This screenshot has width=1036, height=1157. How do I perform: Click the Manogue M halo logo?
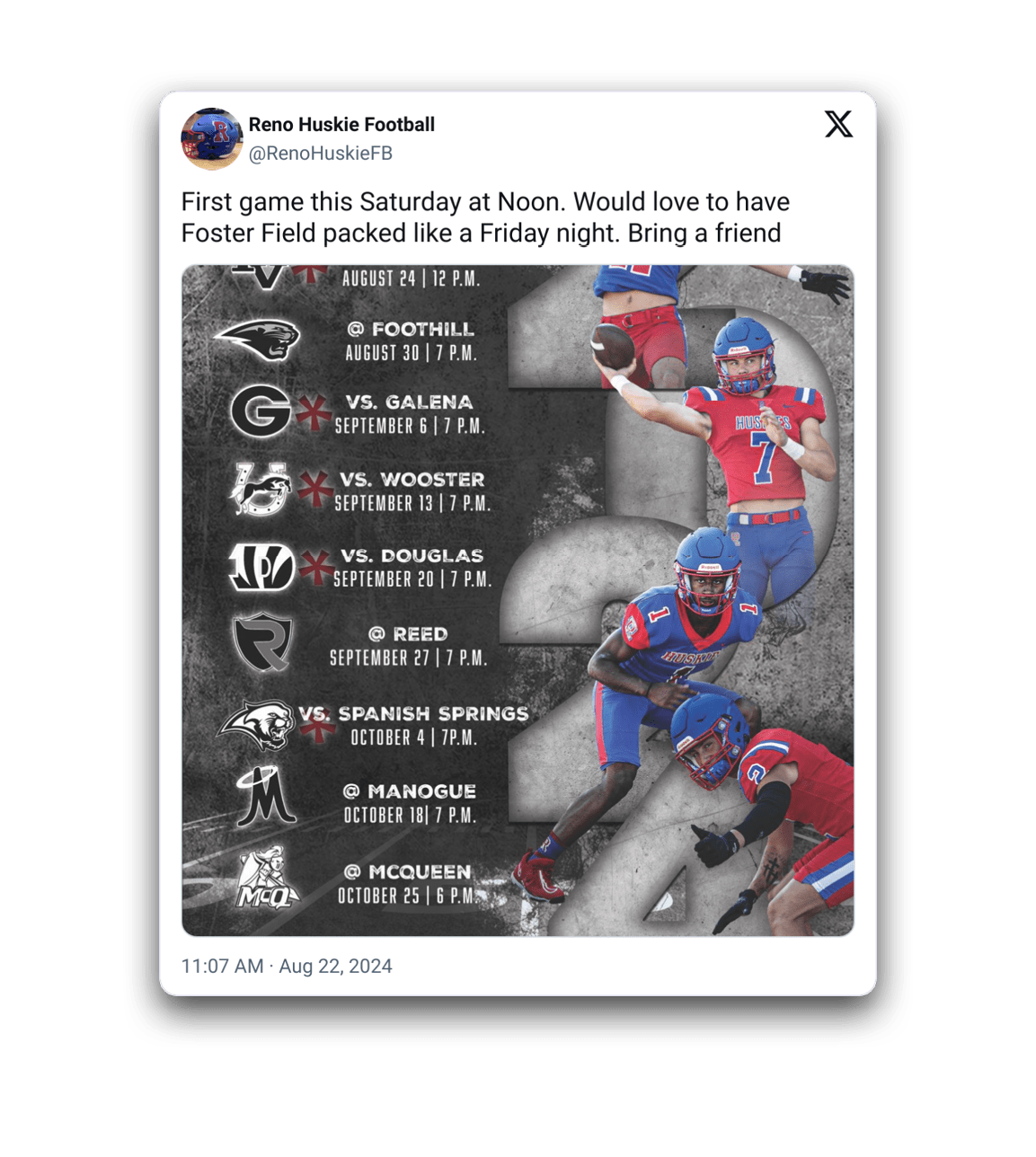pyautogui.click(x=265, y=796)
